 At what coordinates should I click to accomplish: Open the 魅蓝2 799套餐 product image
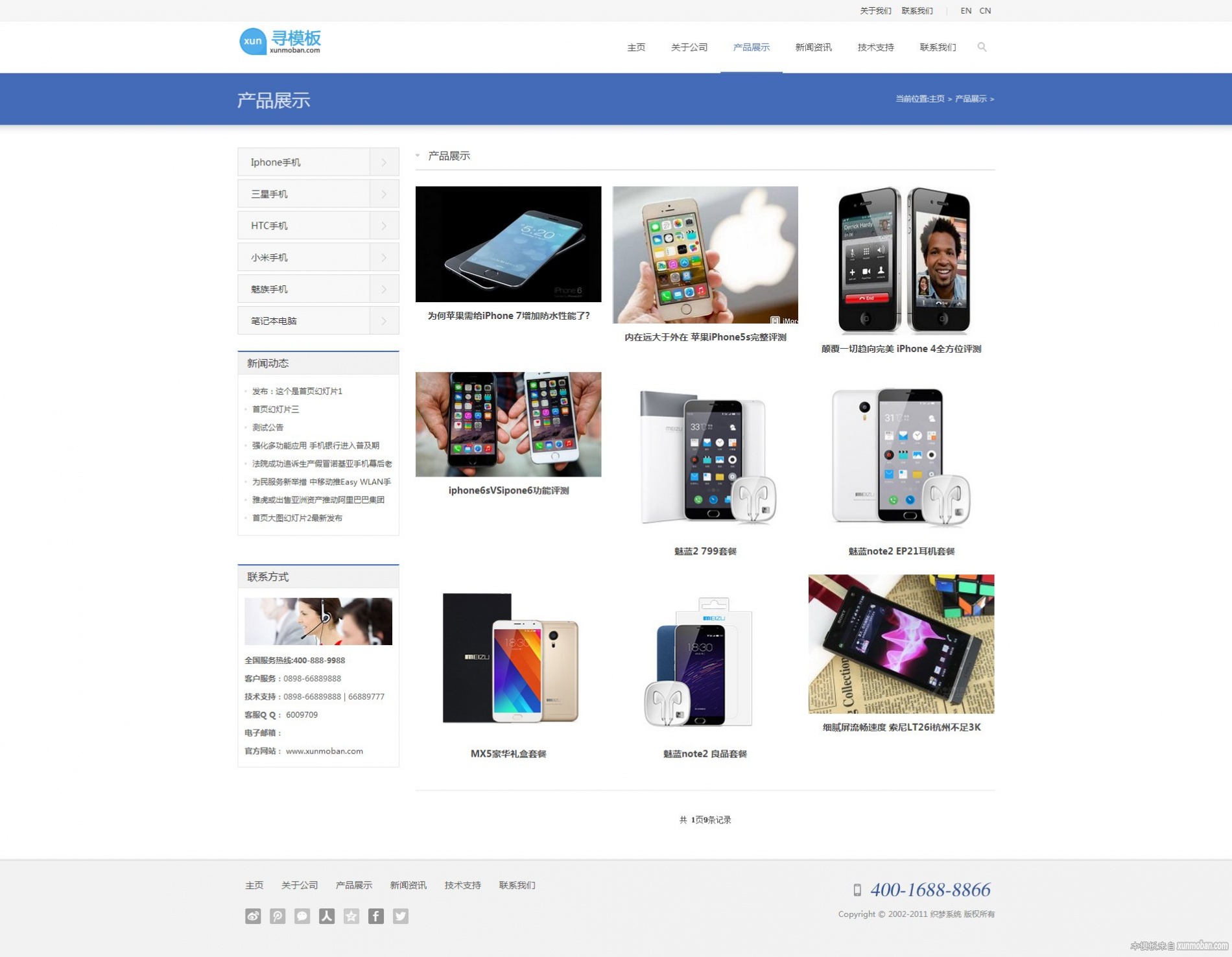(705, 456)
